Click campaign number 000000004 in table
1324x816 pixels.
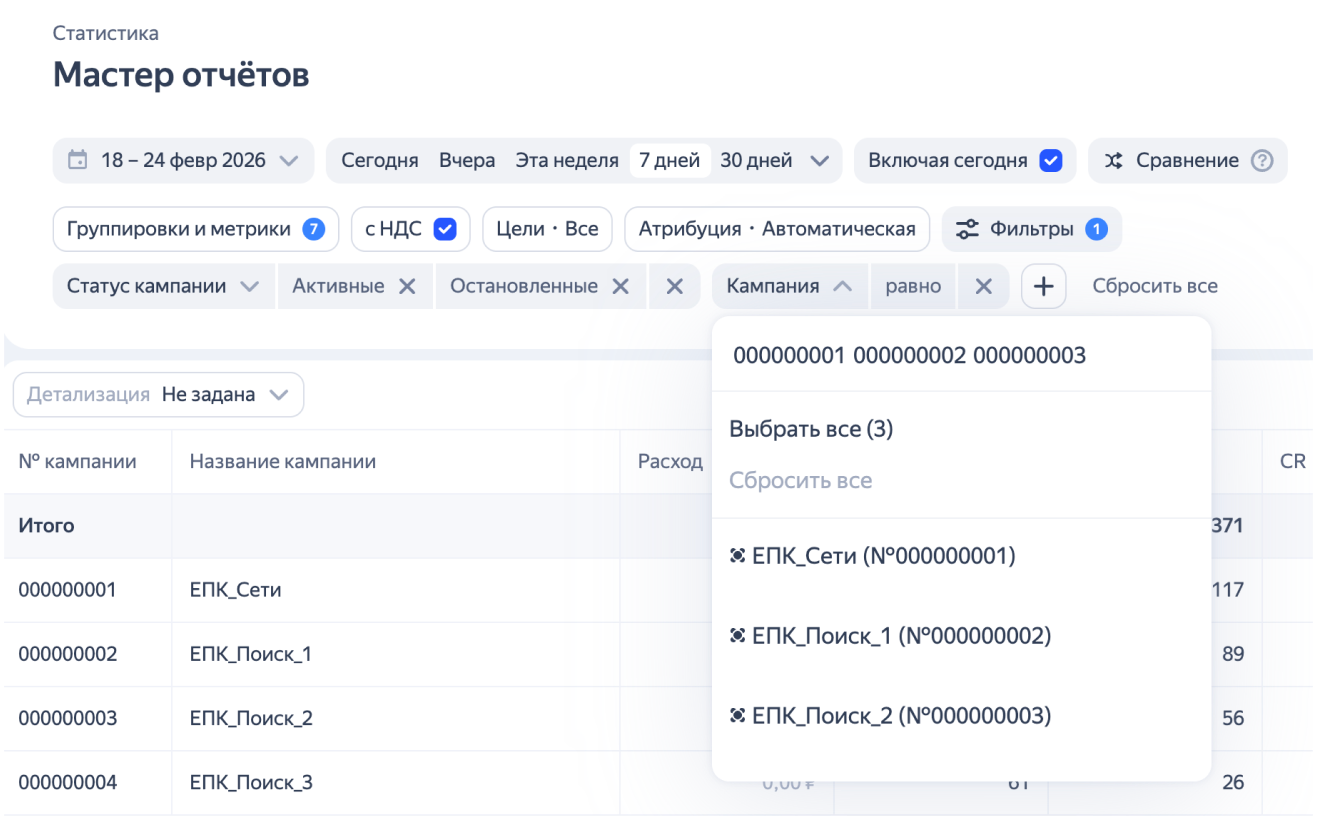[67, 782]
